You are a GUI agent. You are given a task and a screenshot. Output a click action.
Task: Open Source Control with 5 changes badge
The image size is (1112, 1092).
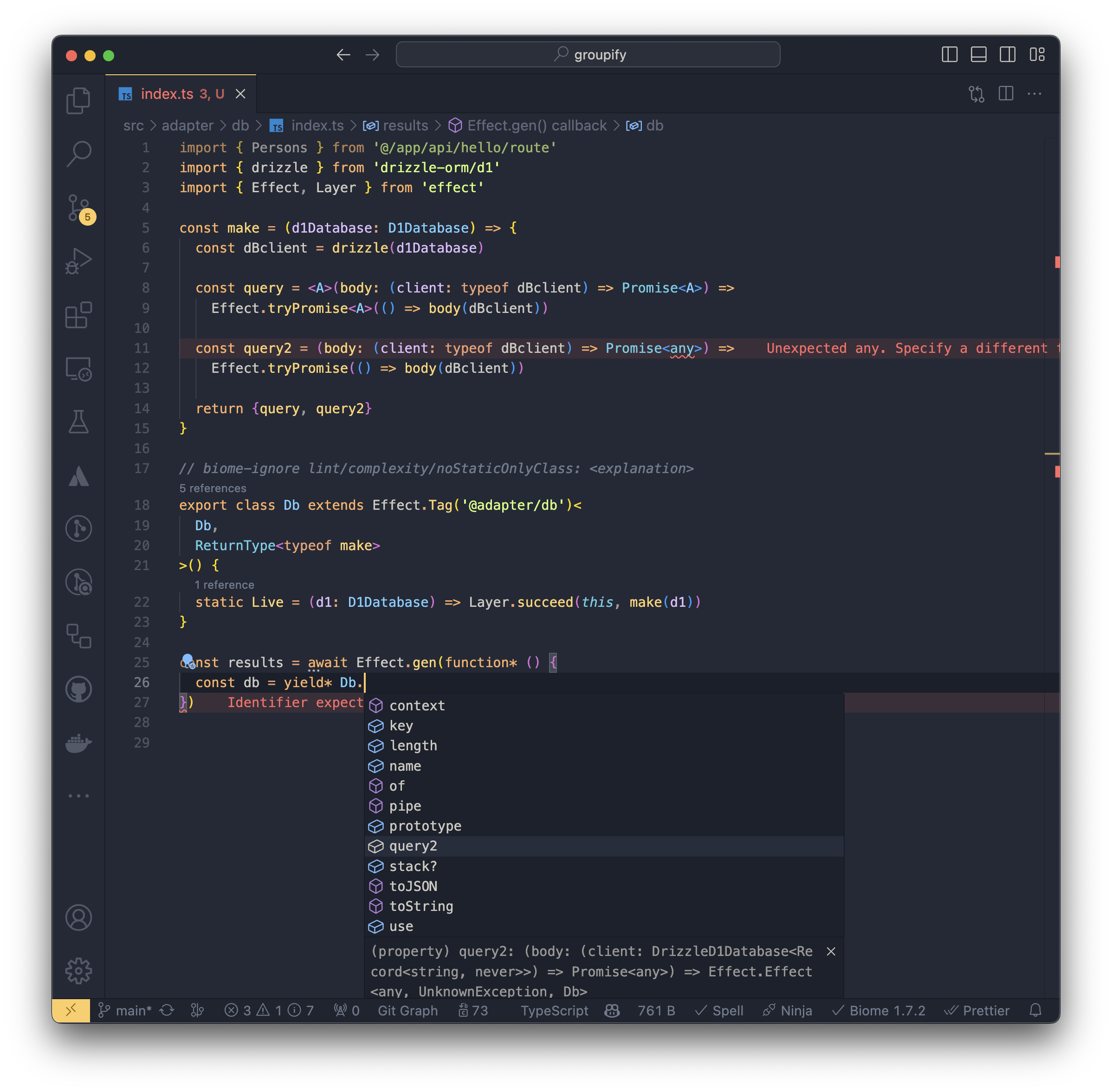(x=78, y=208)
